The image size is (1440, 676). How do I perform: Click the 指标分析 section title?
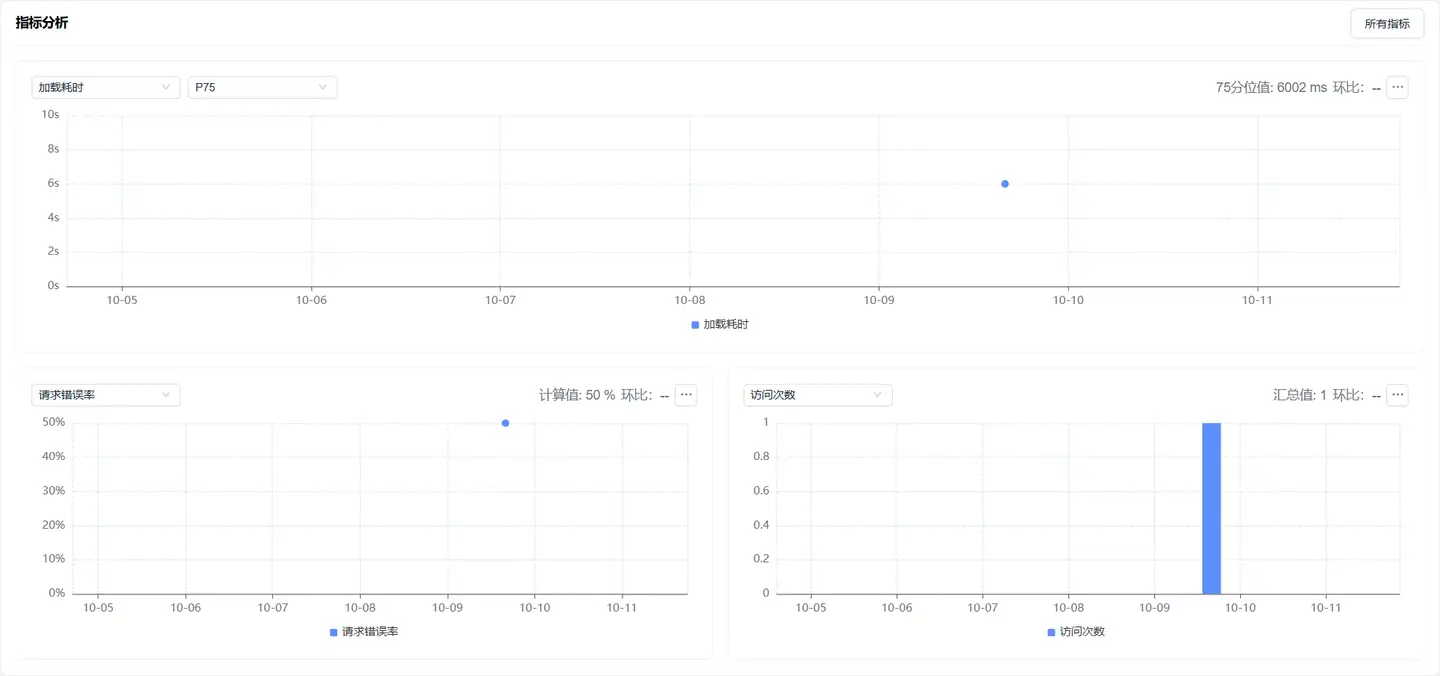click(x=42, y=23)
